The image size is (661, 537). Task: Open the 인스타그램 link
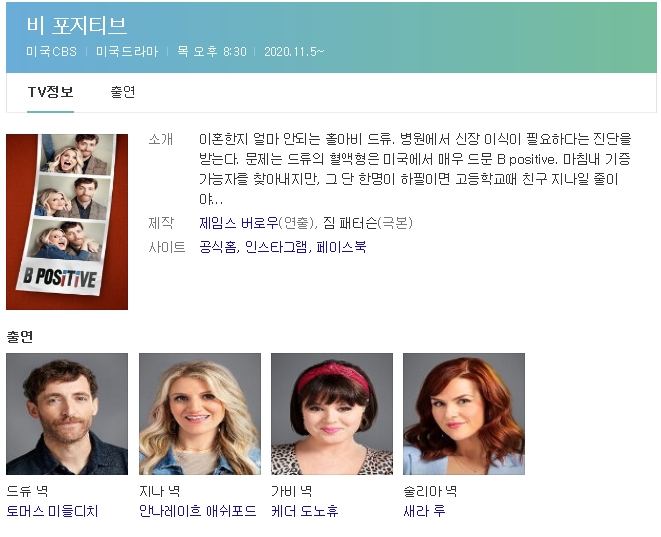[276, 245]
